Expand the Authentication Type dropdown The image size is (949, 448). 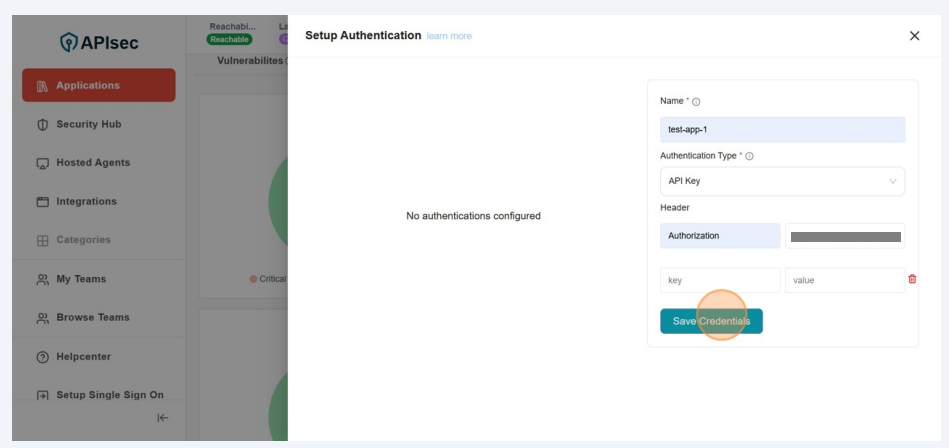coord(781,181)
